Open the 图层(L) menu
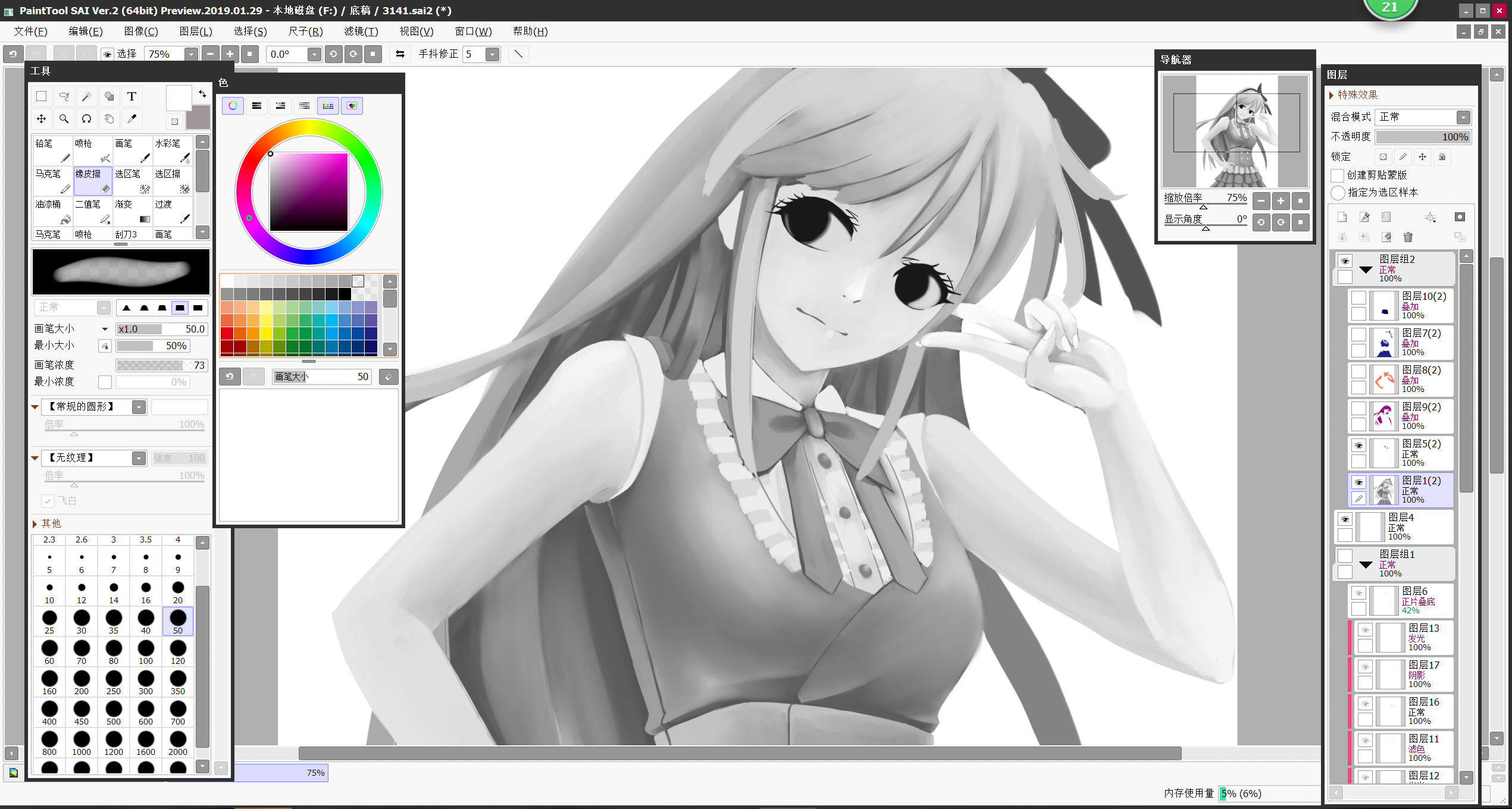The width and height of the screenshot is (1512, 809). 196,32
